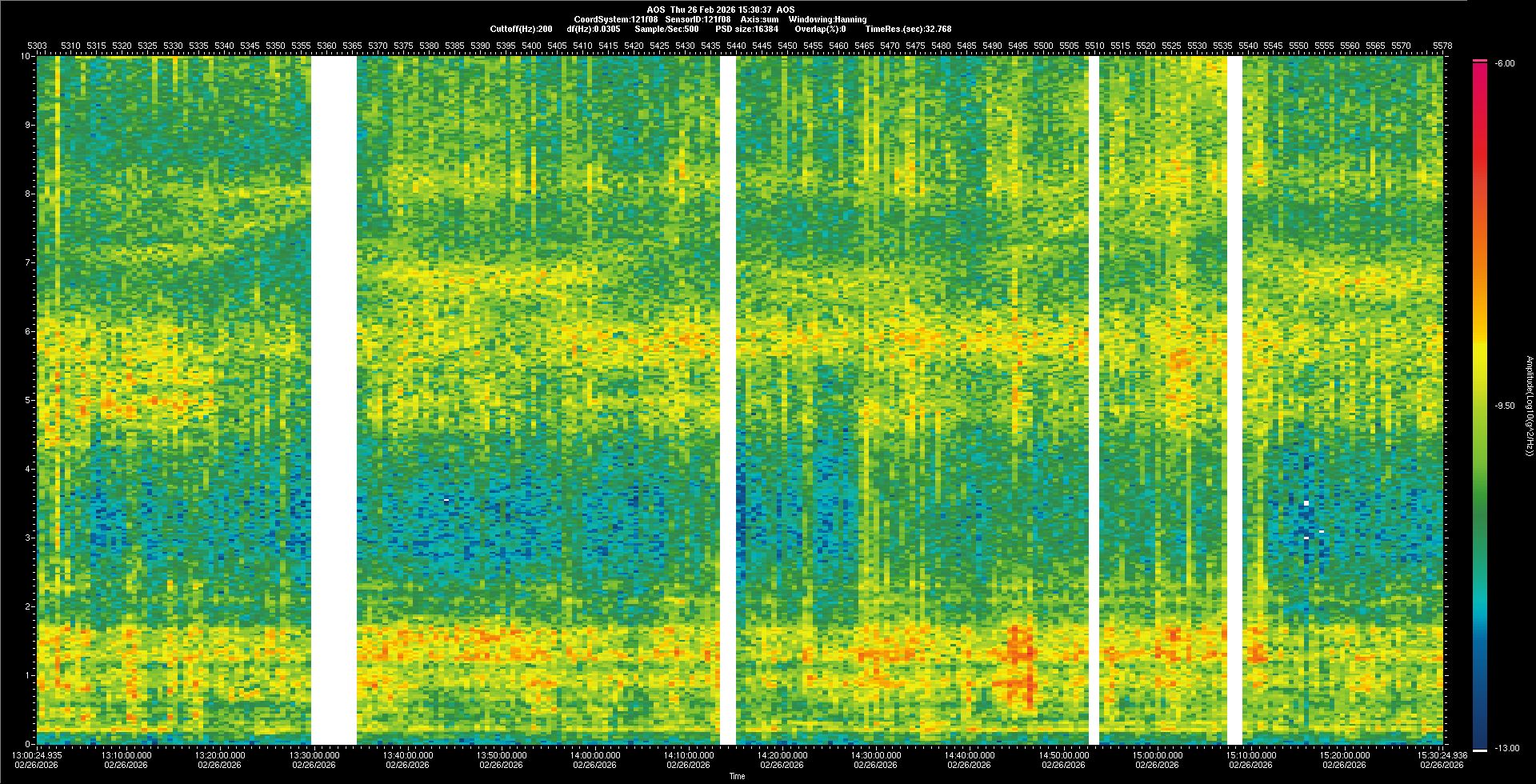This screenshot has height=784, width=1536.
Task: Select the 14:00:00.000 time axis label
Action: 594,754
